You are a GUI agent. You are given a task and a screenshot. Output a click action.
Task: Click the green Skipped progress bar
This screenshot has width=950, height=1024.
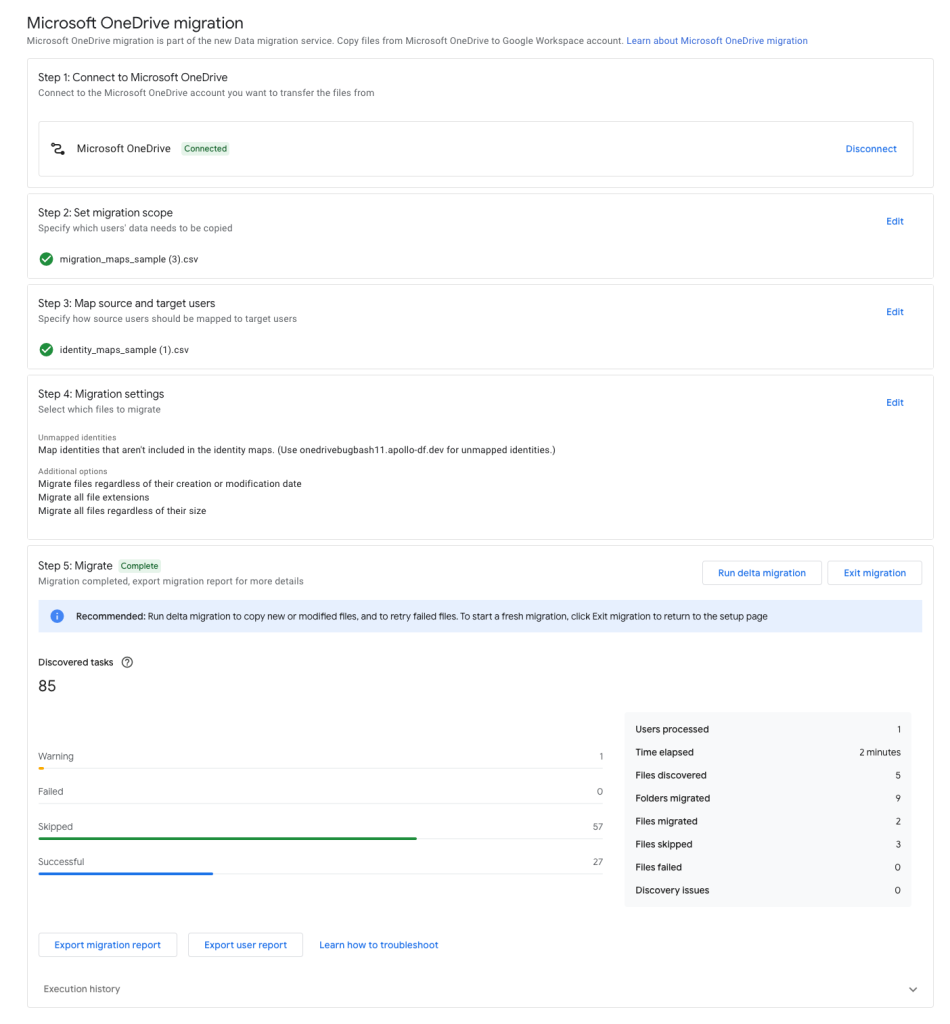(x=227, y=838)
